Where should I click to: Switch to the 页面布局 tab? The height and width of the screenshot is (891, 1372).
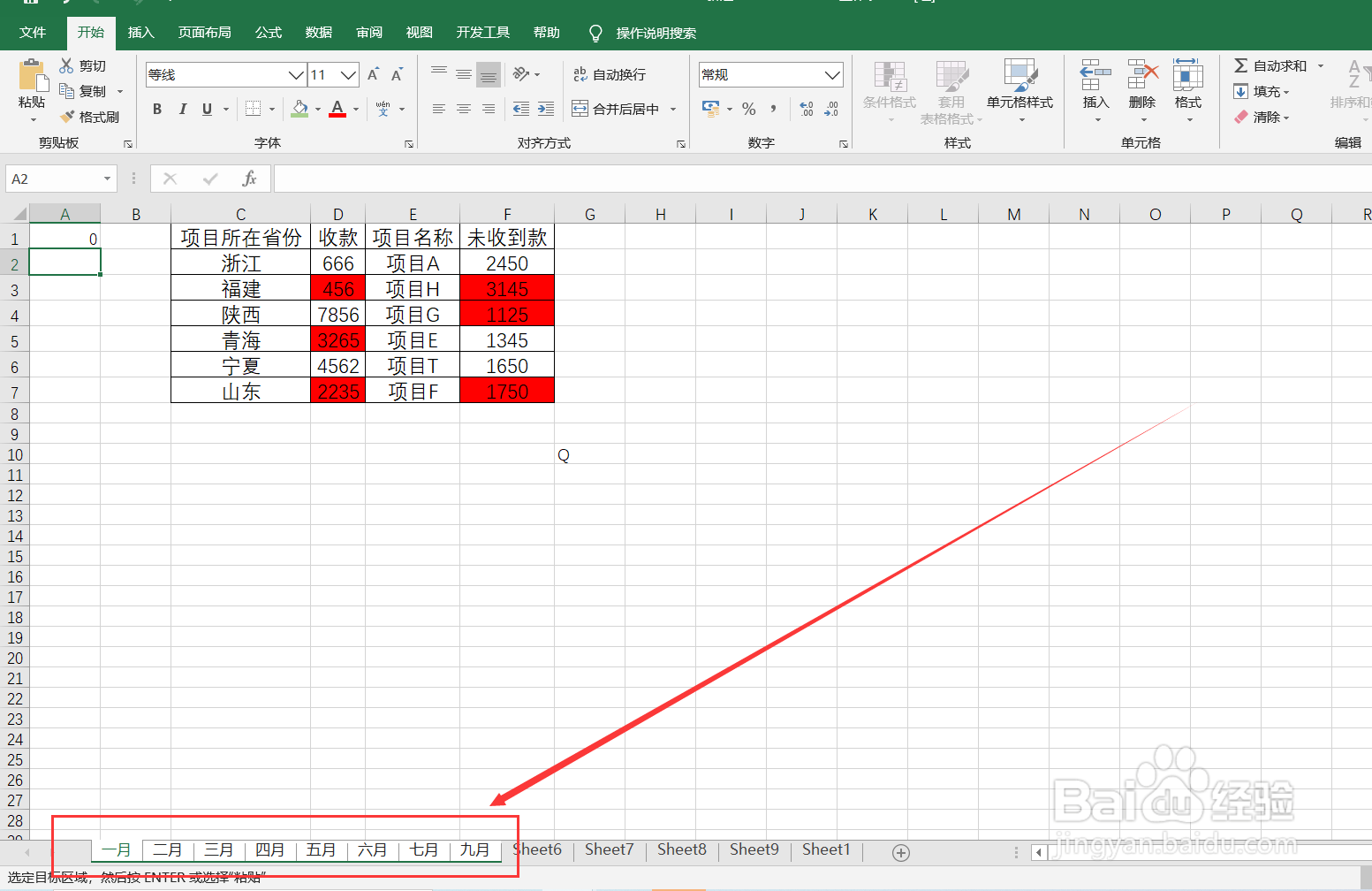point(205,33)
